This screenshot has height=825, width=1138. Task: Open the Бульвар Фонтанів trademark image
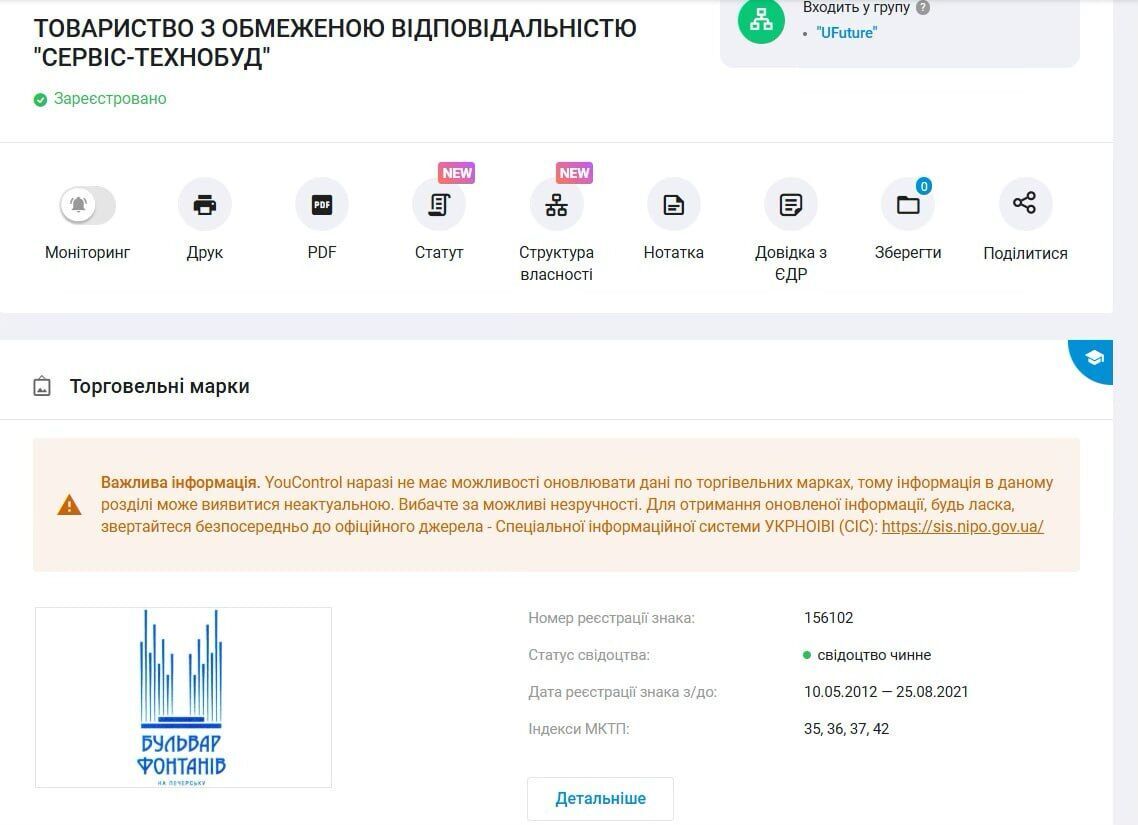tap(184, 697)
